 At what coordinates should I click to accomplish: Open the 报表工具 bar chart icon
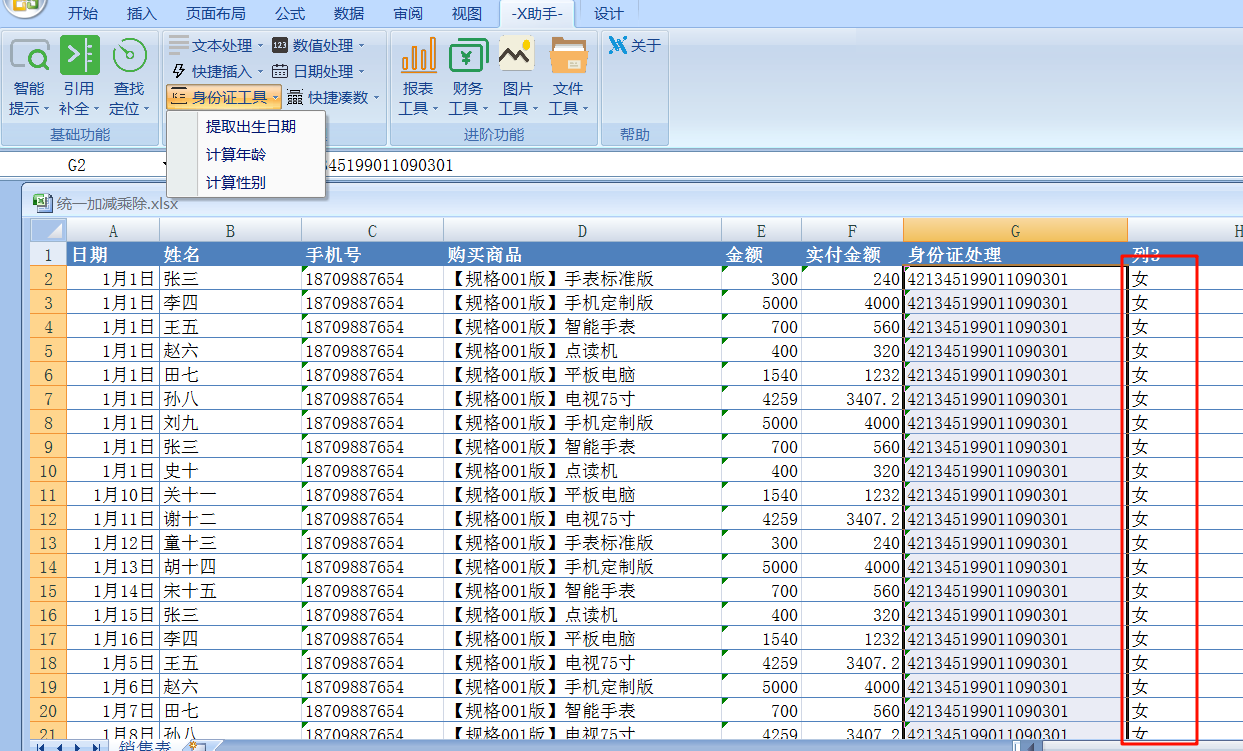pyautogui.click(x=418, y=55)
